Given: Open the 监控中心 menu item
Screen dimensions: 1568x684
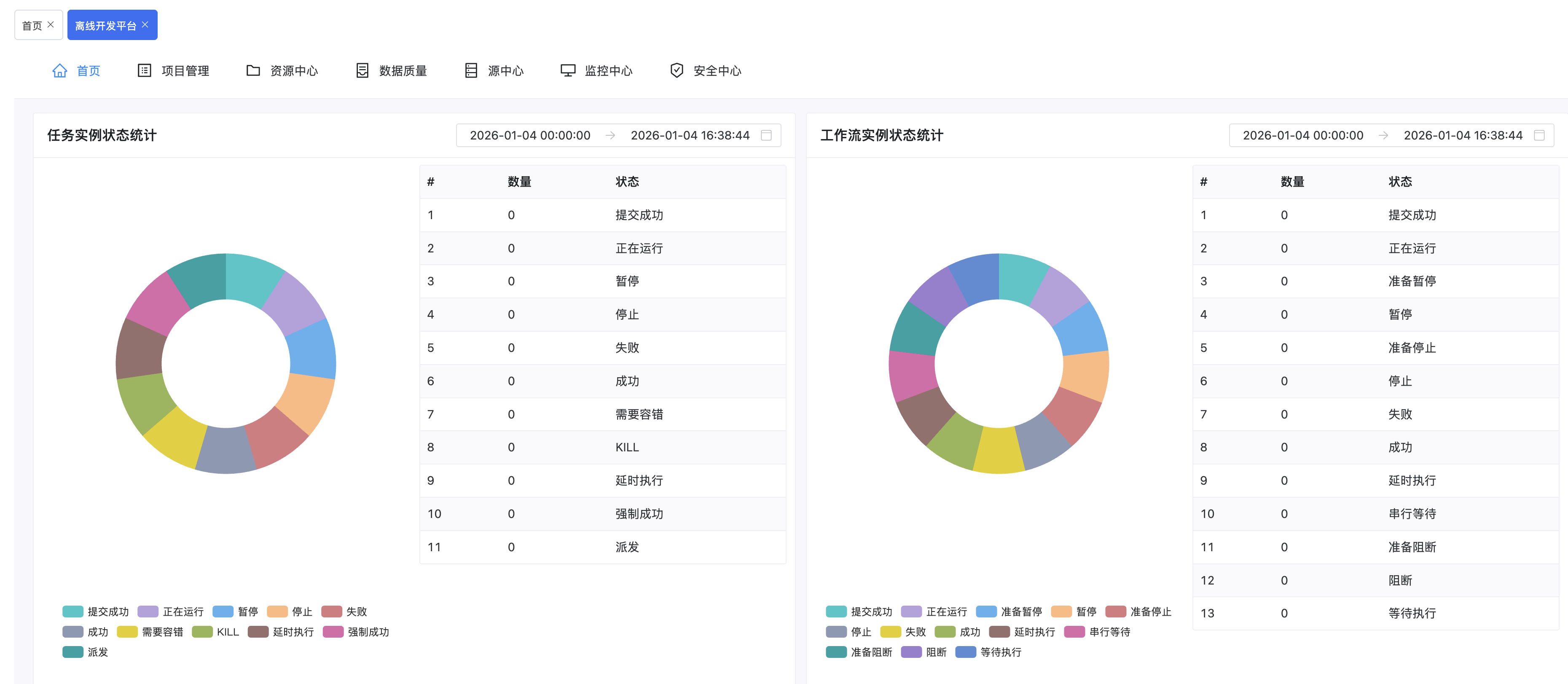Looking at the screenshot, I should coord(608,70).
